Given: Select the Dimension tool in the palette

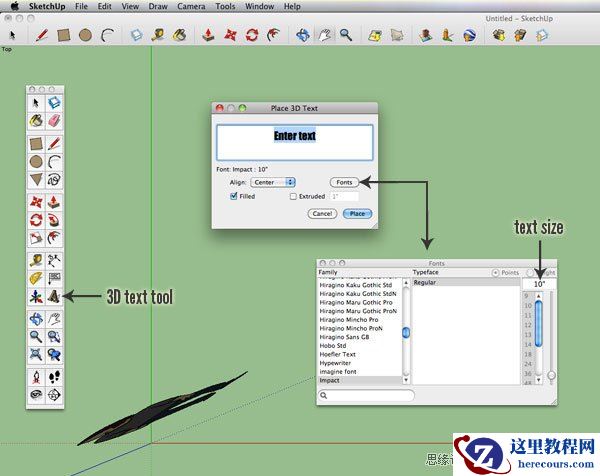Looking at the screenshot, I should click(54, 261).
